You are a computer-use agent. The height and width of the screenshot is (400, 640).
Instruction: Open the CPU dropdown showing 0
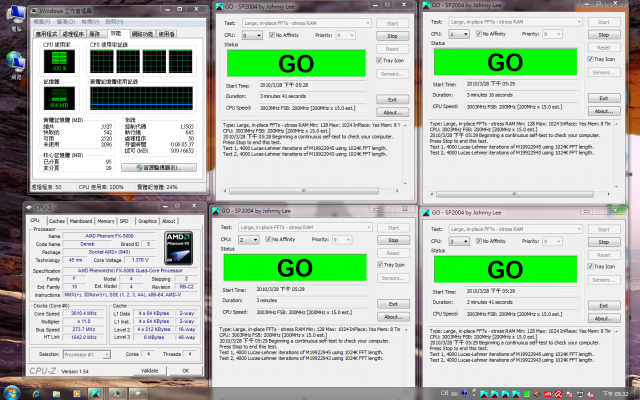(x=252, y=36)
